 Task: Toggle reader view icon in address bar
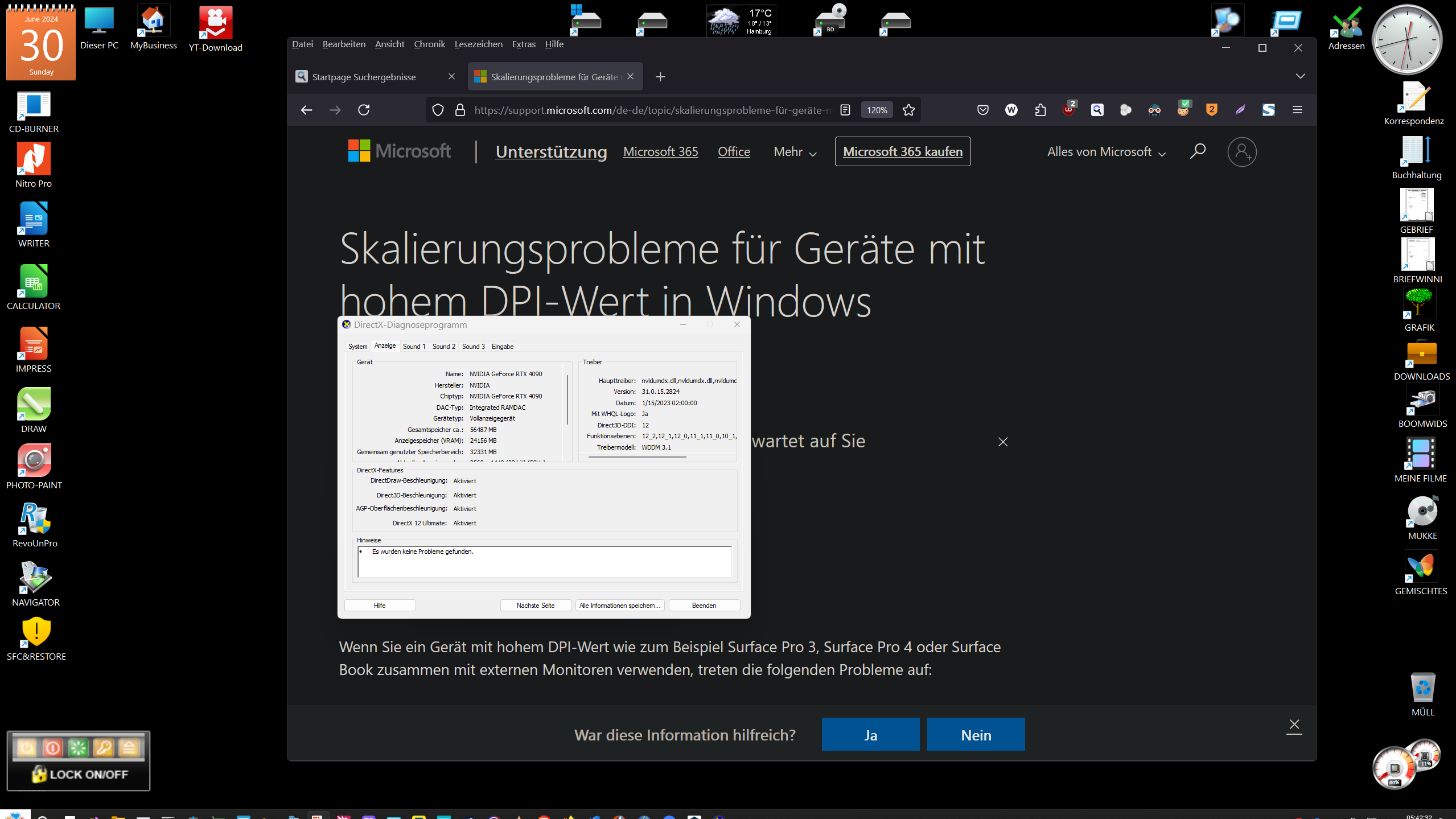pyautogui.click(x=845, y=110)
